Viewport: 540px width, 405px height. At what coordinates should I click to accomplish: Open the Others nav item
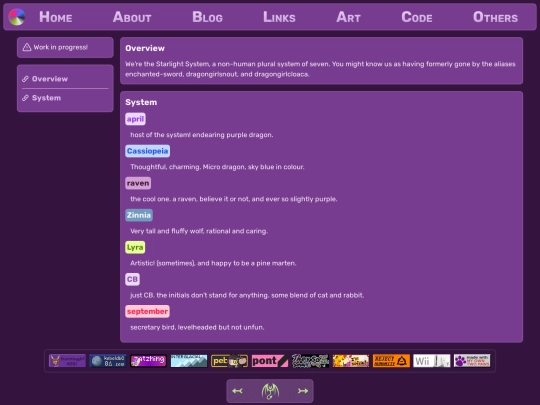(495, 17)
